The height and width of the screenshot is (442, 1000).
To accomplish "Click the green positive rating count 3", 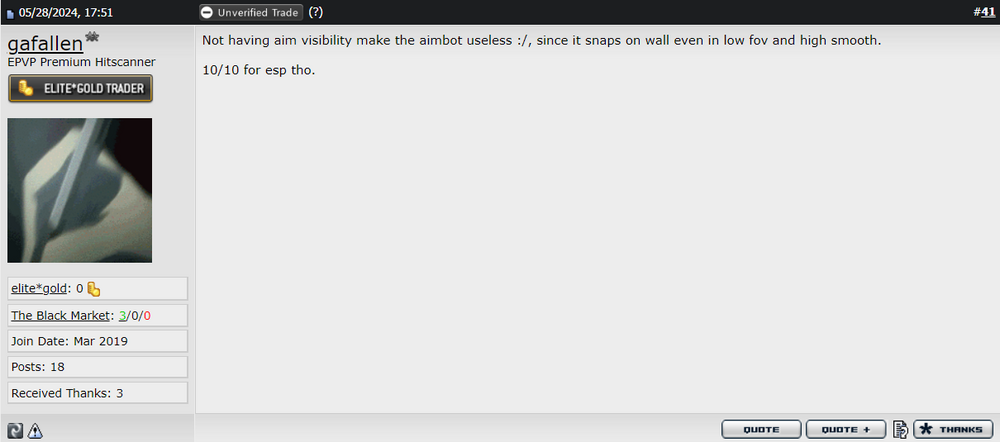I will tap(122, 315).
